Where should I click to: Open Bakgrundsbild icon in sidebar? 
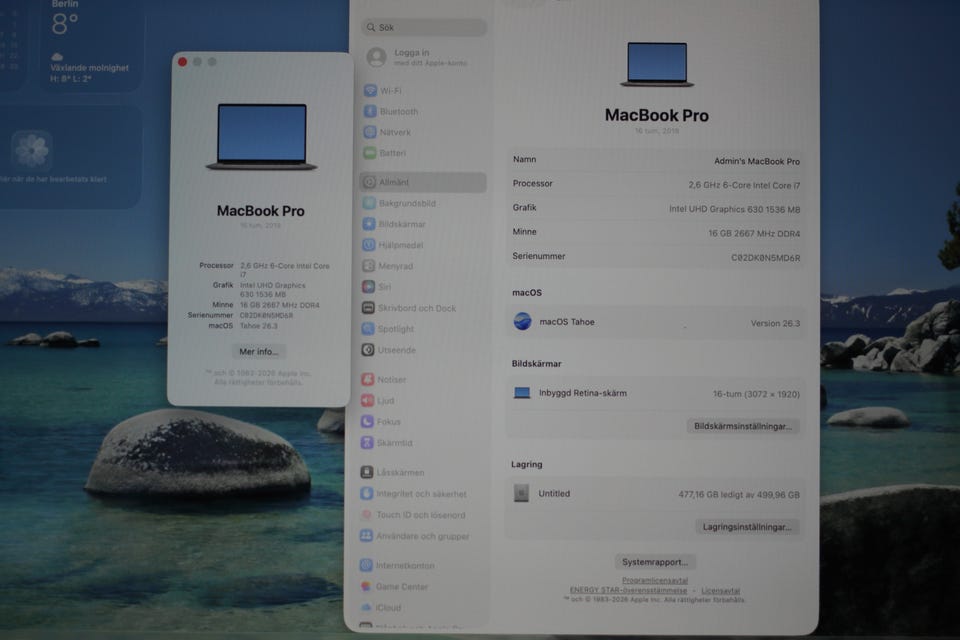369,203
